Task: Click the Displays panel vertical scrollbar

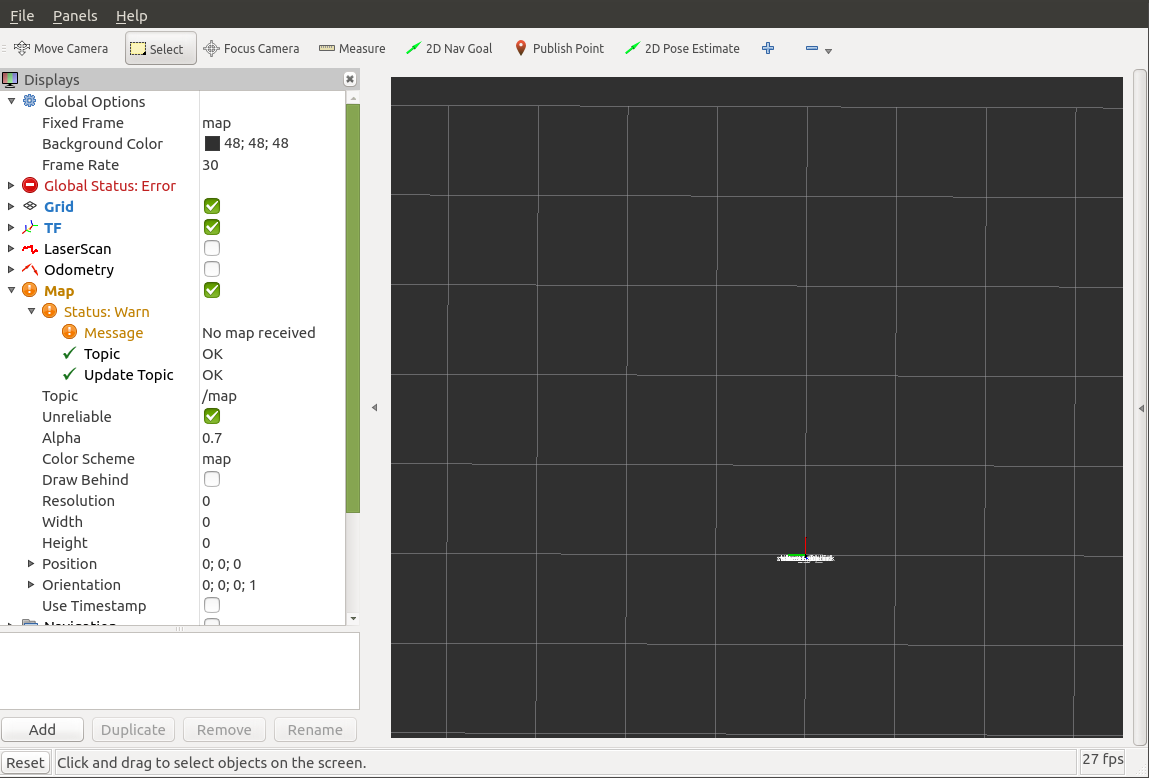Action: coord(352,308)
